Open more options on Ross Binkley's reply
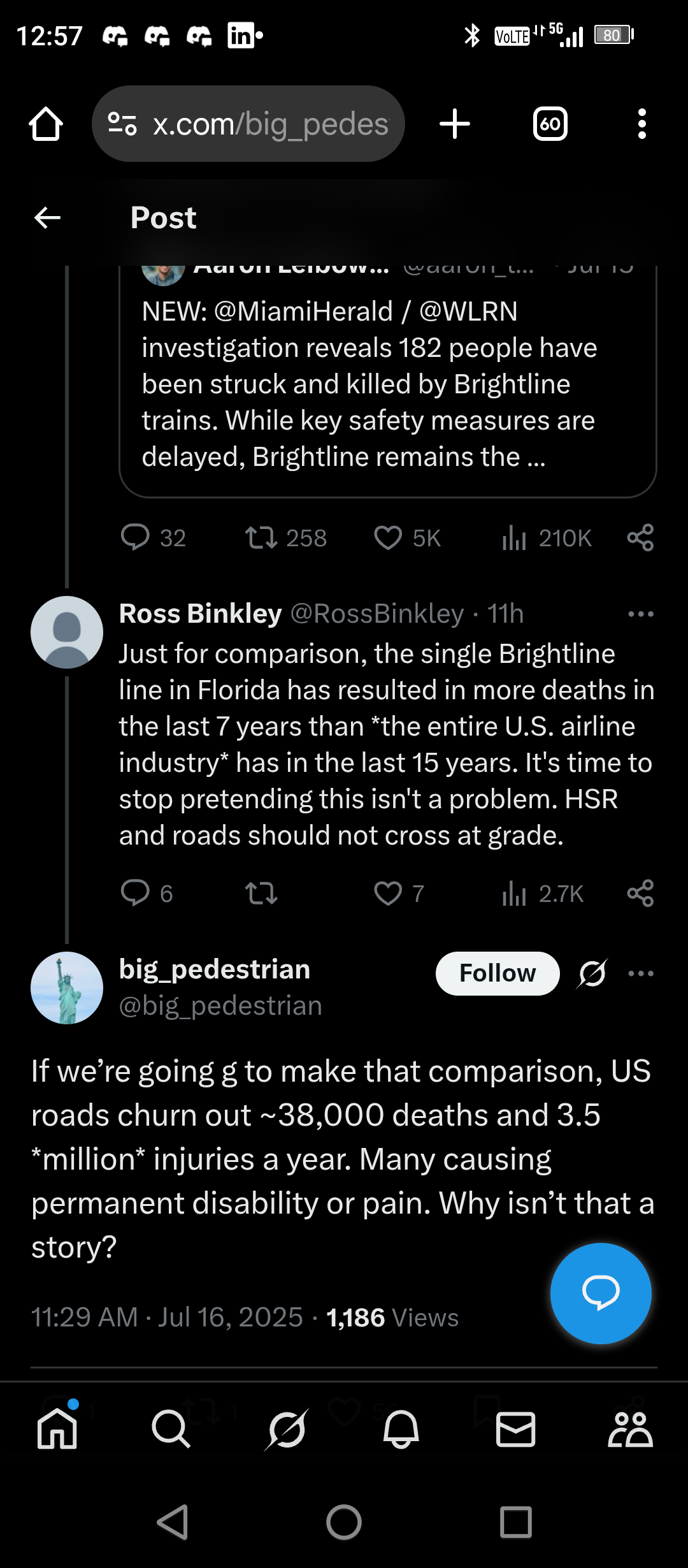688x1568 pixels. coord(640,614)
